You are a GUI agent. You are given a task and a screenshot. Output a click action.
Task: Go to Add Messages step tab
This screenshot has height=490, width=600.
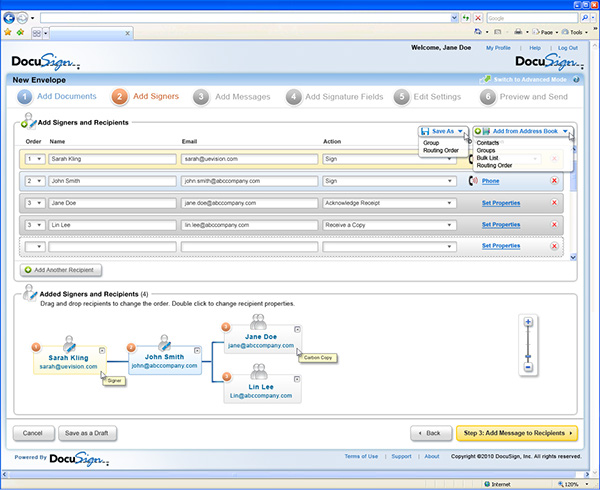pyautogui.click(x=232, y=97)
